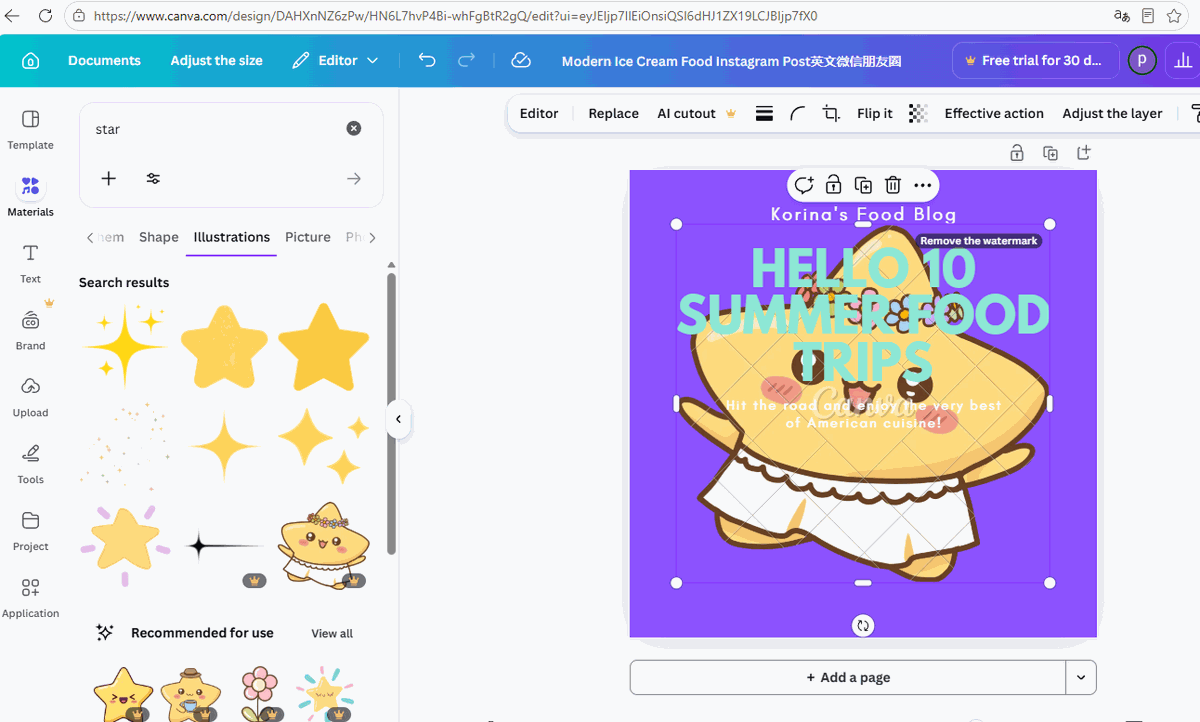Show more category tabs with right chevron
1200x722 pixels.
pos(373,237)
